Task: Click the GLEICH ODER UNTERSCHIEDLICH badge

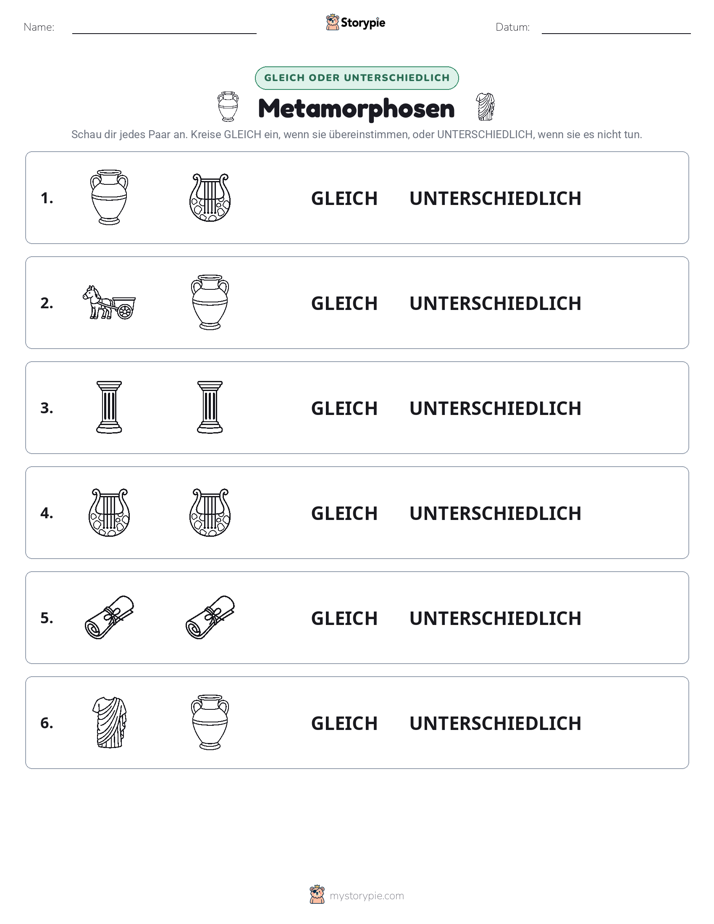Action: pyautogui.click(x=356, y=78)
